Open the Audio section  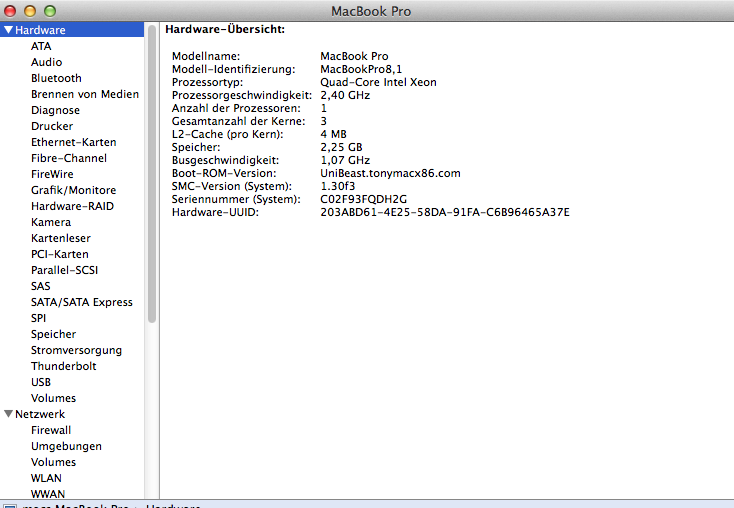[x=46, y=62]
